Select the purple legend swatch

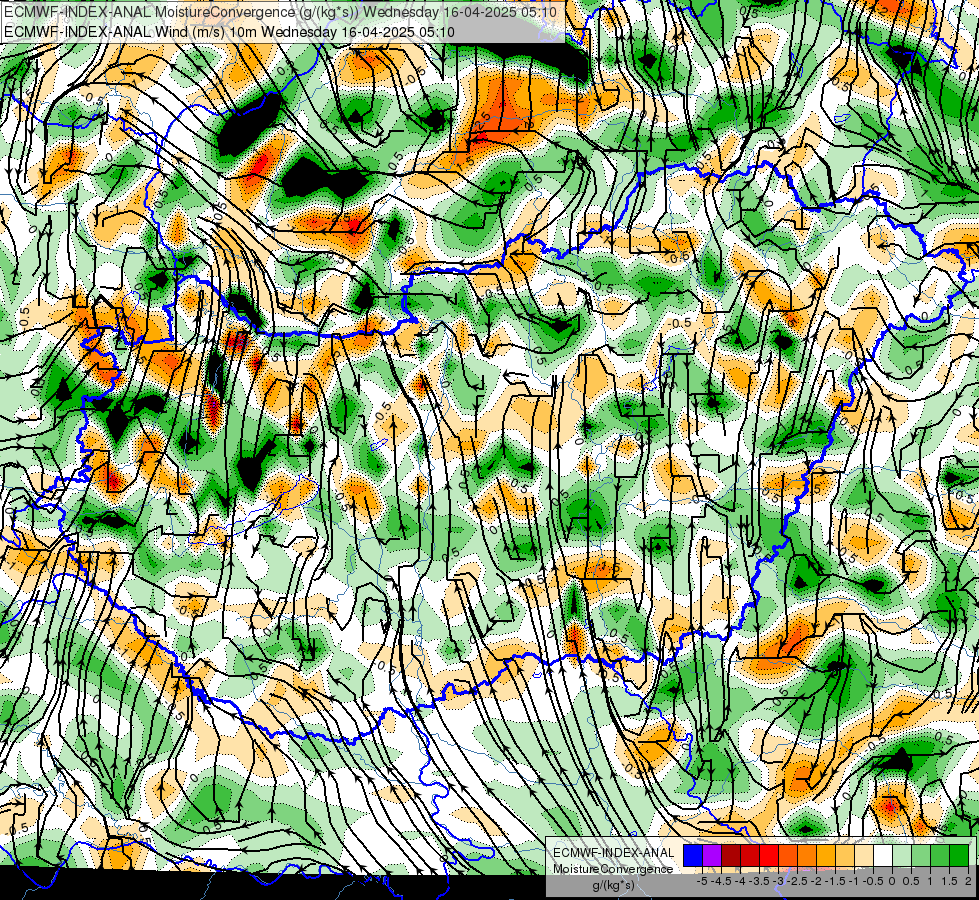(x=712, y=856)
